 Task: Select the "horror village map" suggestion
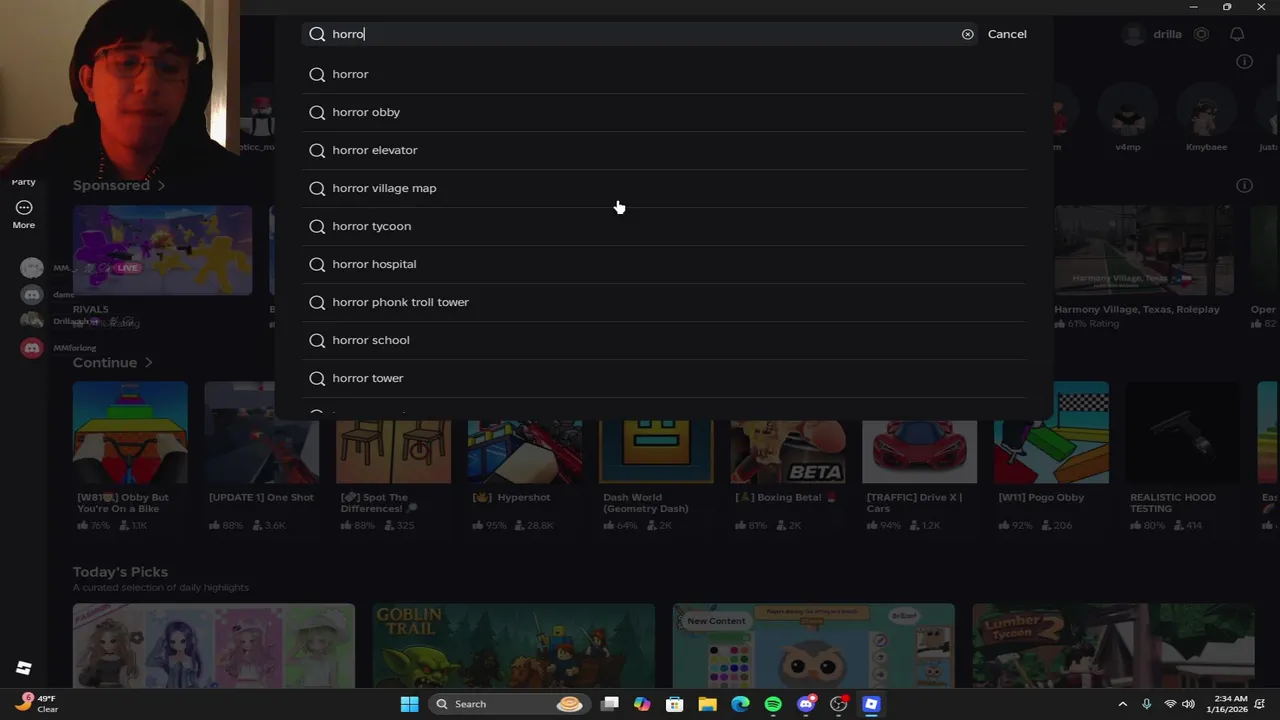pos(664,188)
